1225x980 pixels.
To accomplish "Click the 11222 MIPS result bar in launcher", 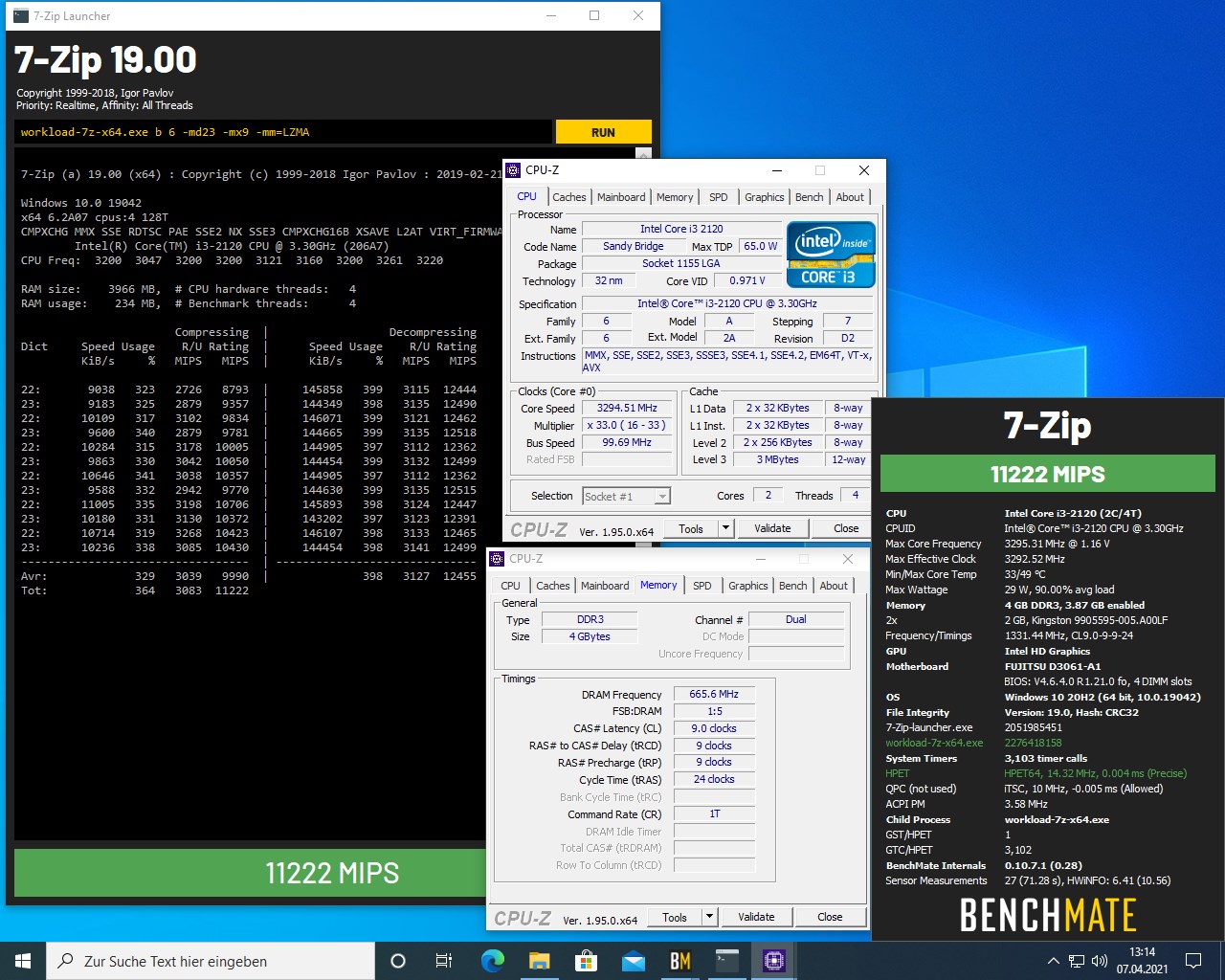I will [x=332, y=873].
